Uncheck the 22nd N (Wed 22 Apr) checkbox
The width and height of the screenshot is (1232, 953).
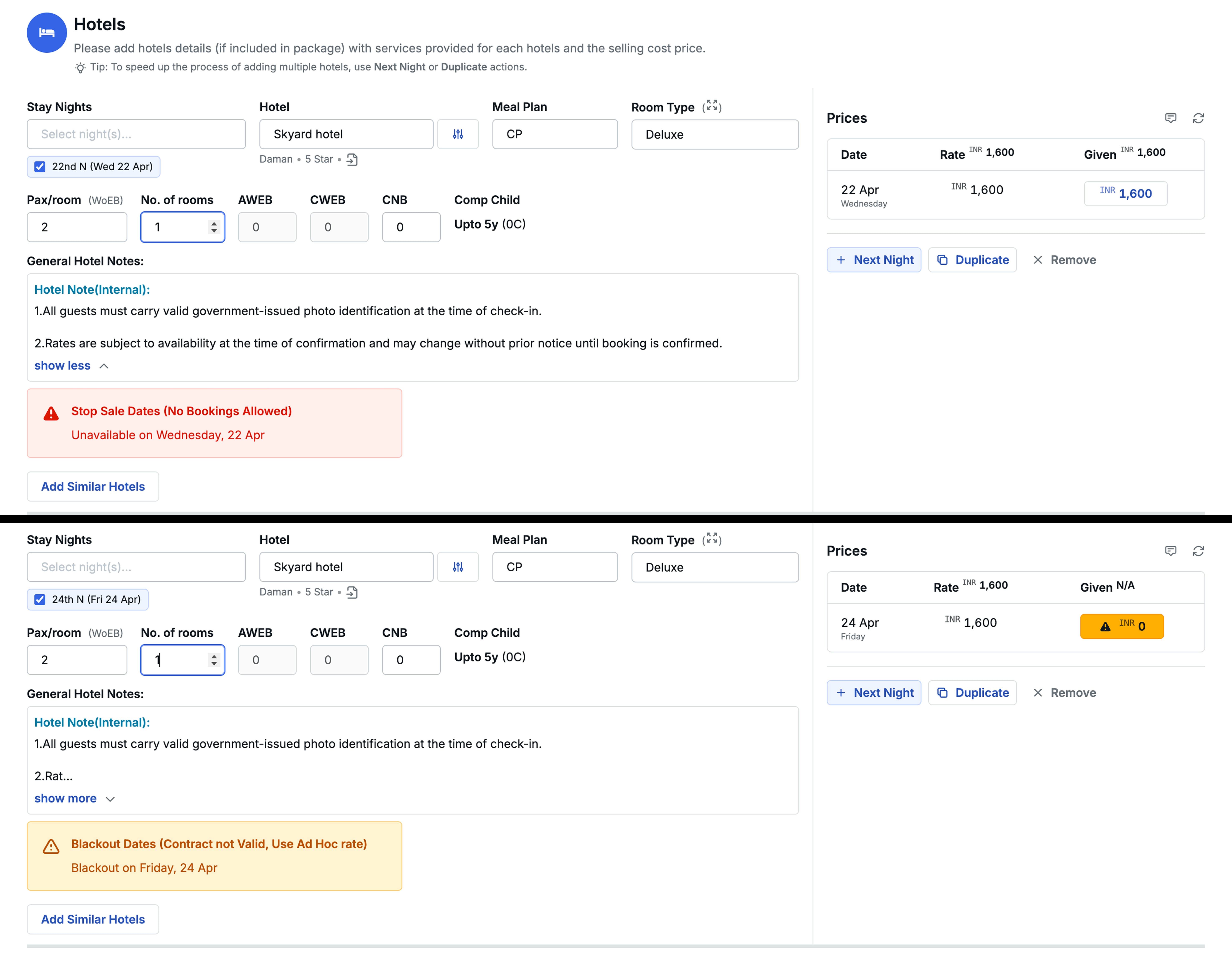coord(40,167)
